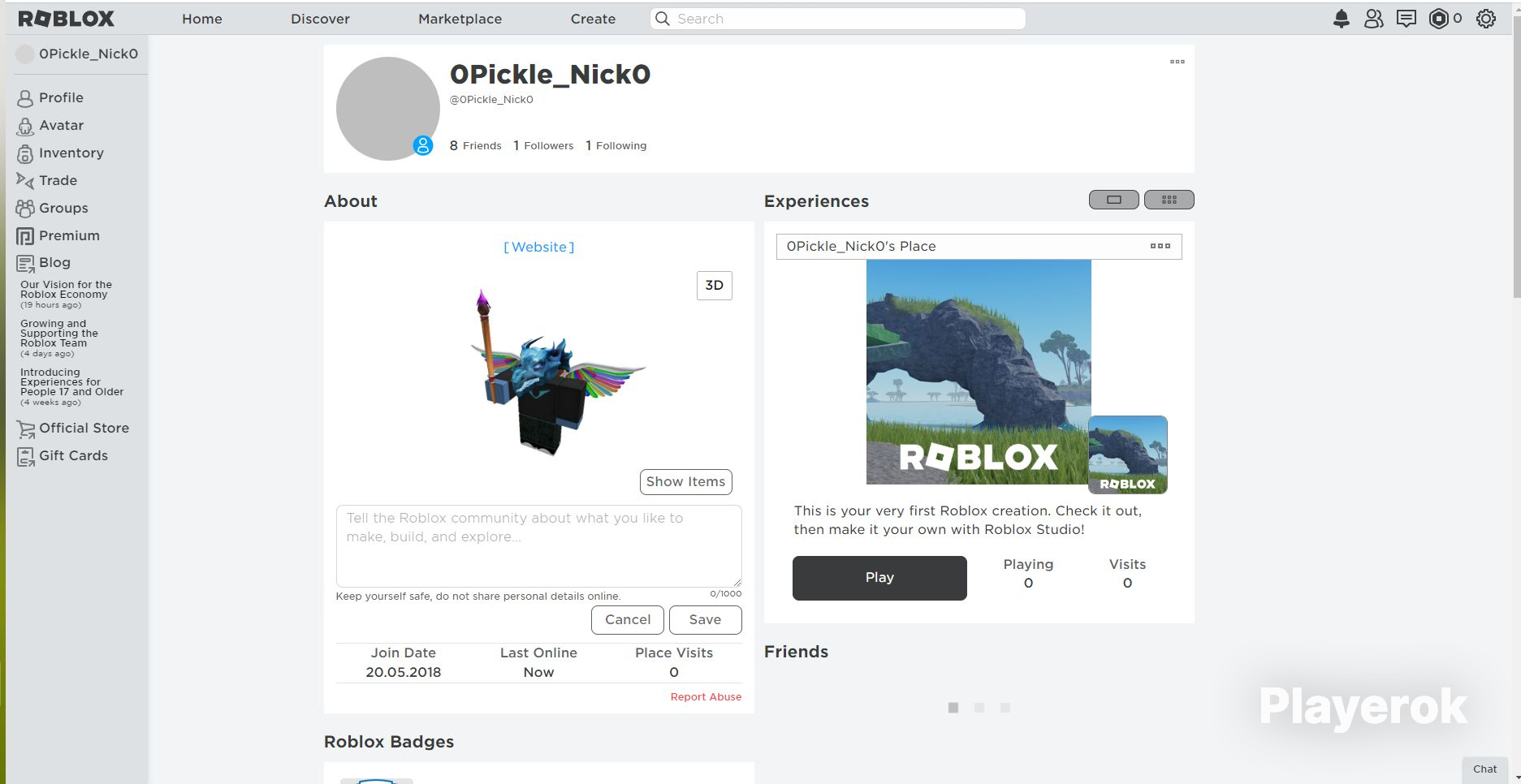This screenshot has width=1521, height=784.
Task: Focus the search field
Action: pyautogui.click(x=838, y=19)
